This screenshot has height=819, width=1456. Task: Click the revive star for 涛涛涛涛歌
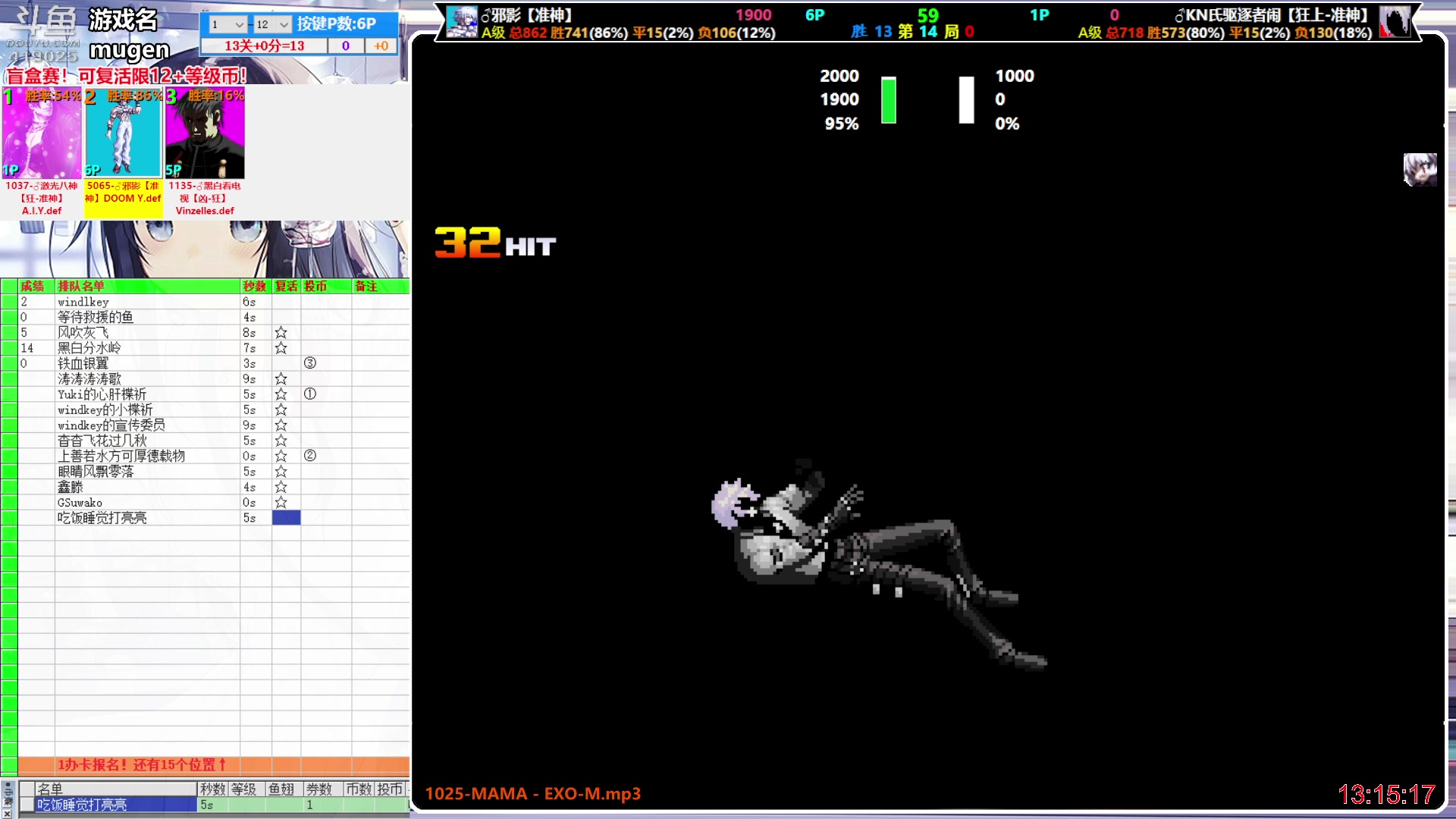tap(281, 378)
